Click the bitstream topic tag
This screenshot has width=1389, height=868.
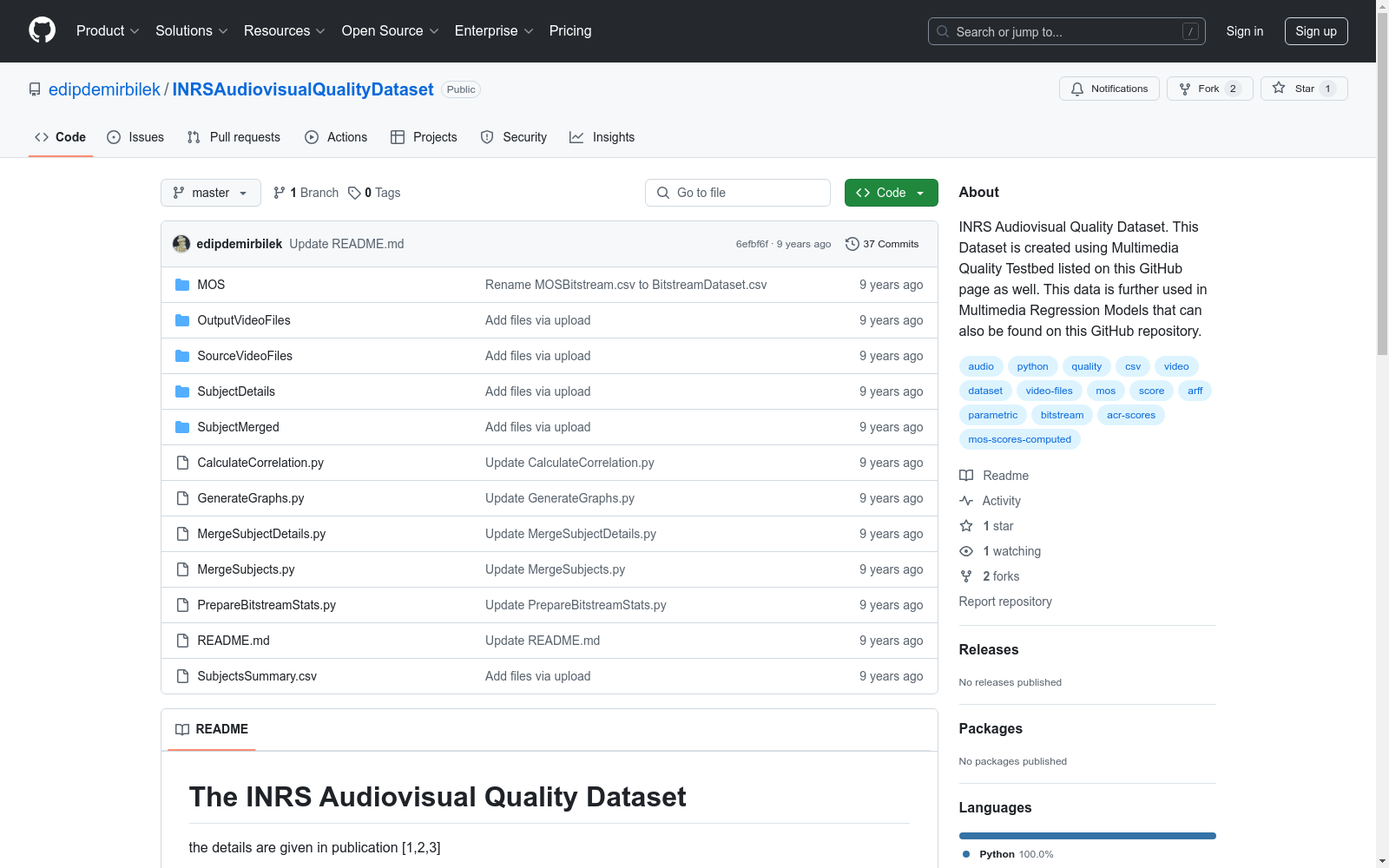coord(1062,415)
